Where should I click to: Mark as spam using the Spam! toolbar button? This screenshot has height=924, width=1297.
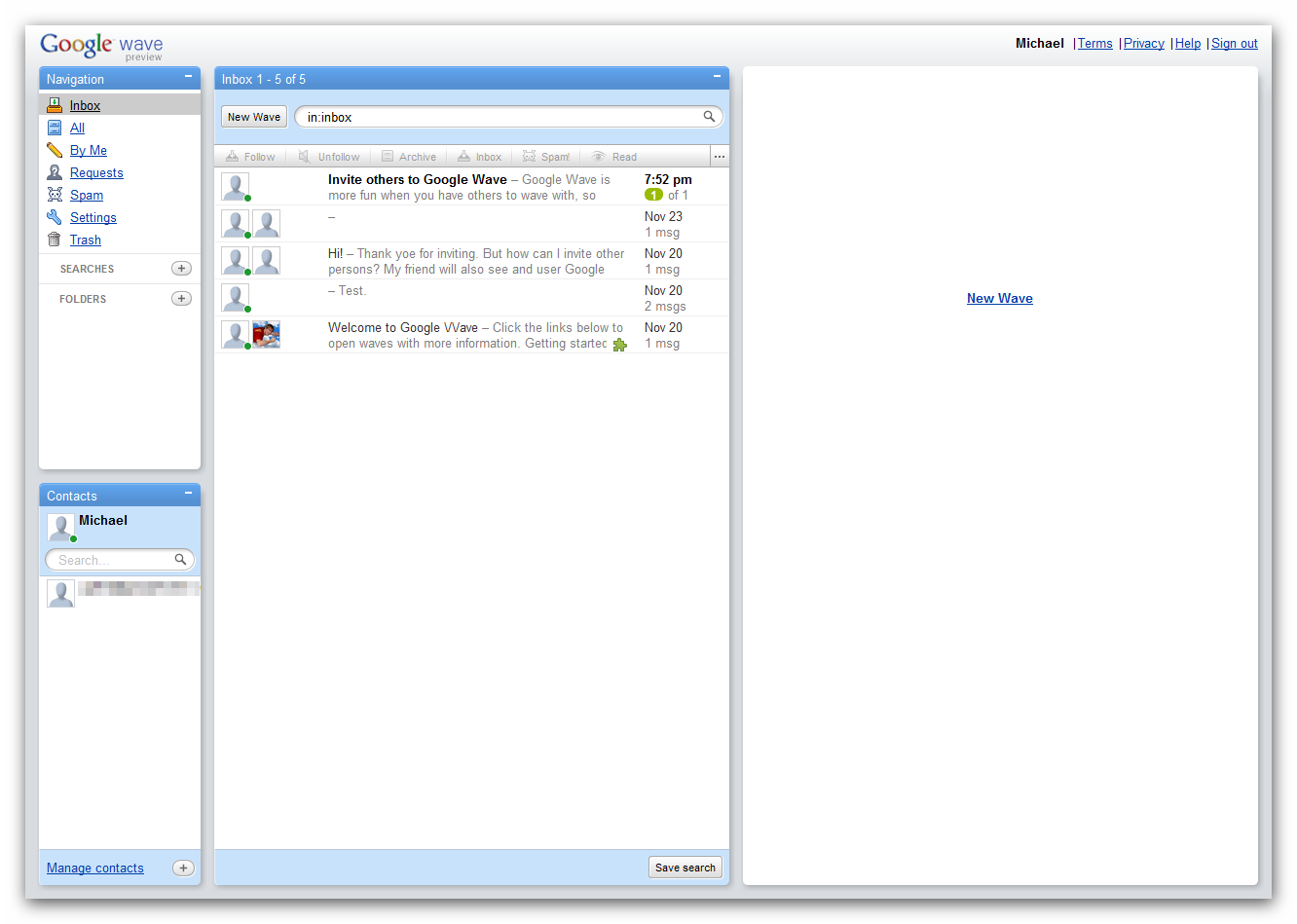[546, 157]
